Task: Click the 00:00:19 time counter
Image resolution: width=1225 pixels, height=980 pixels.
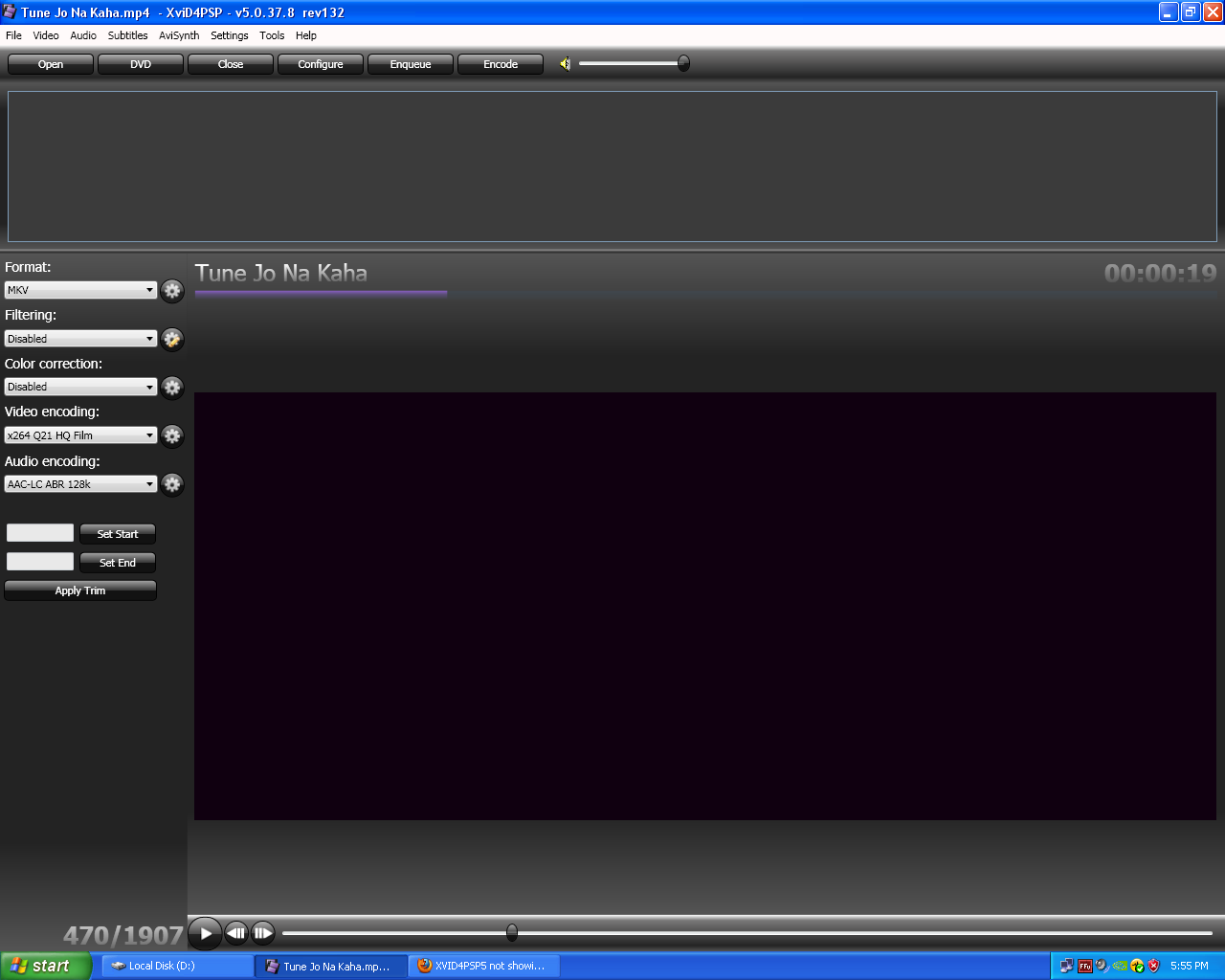Action: point(1160,274)
